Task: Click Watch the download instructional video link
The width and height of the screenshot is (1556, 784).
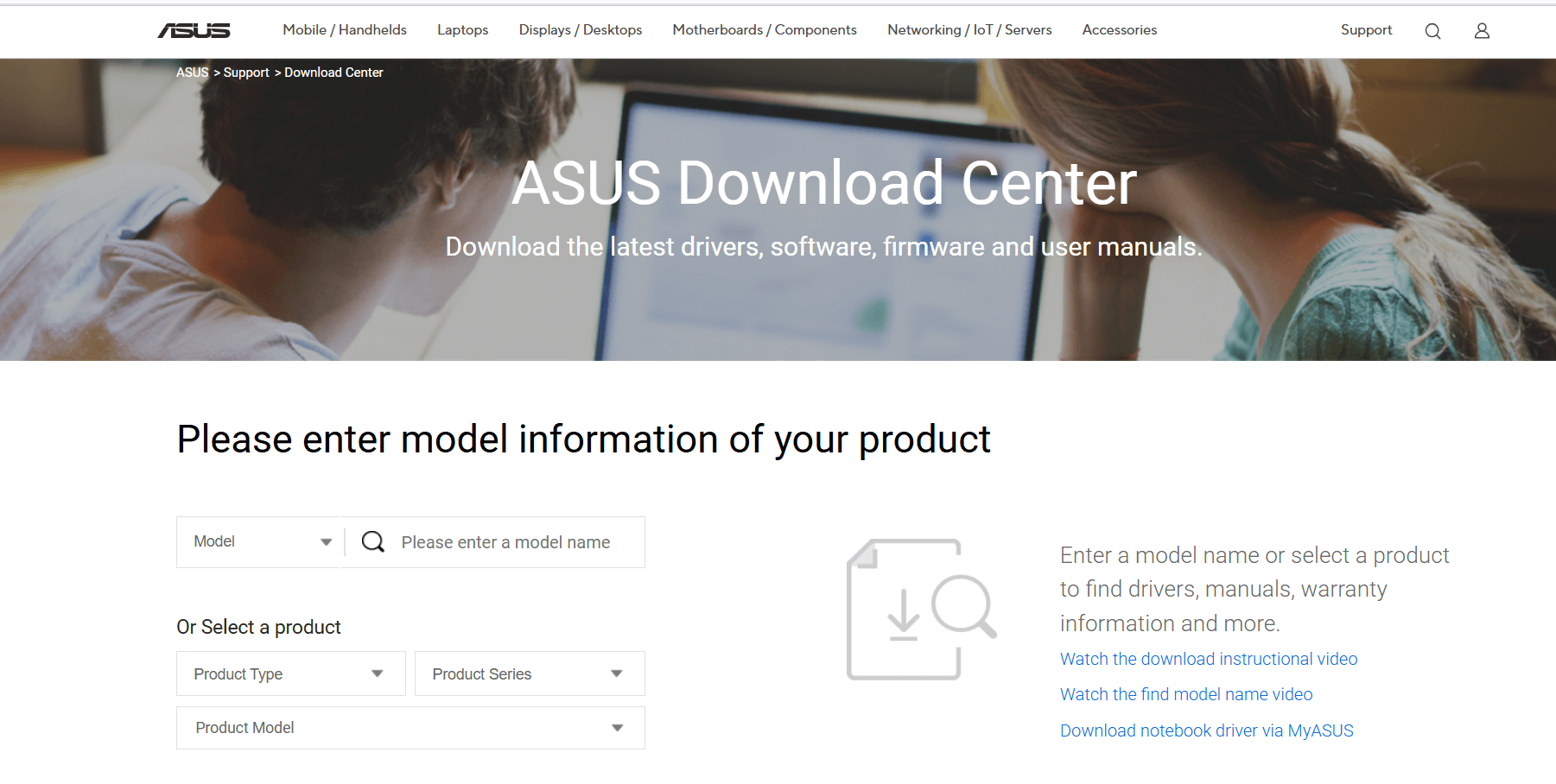Action: 1208,659
